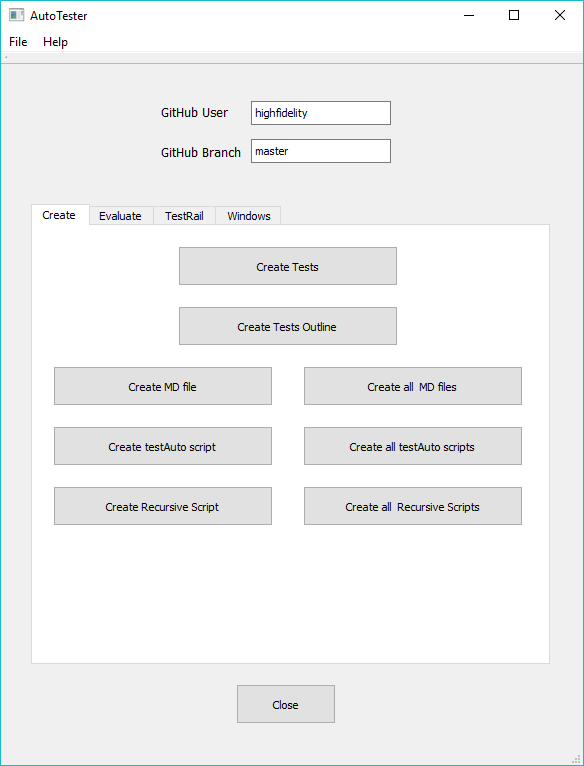Select the Create tab

[59, 215]
